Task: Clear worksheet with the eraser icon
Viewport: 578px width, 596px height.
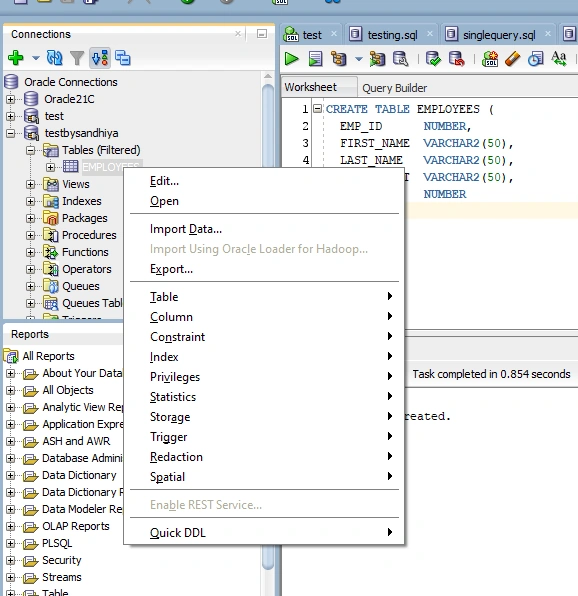Action: click(x=513, y=59)
